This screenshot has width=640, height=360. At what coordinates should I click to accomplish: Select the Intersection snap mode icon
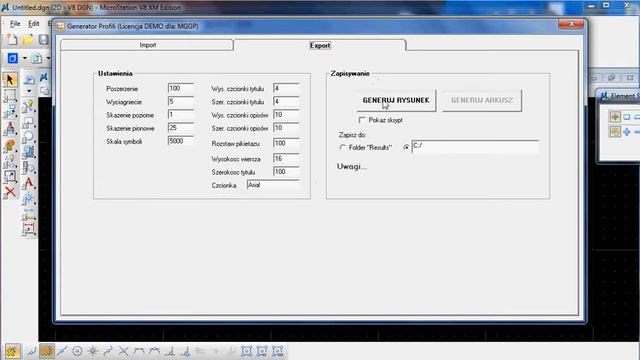tap(123, 351)
